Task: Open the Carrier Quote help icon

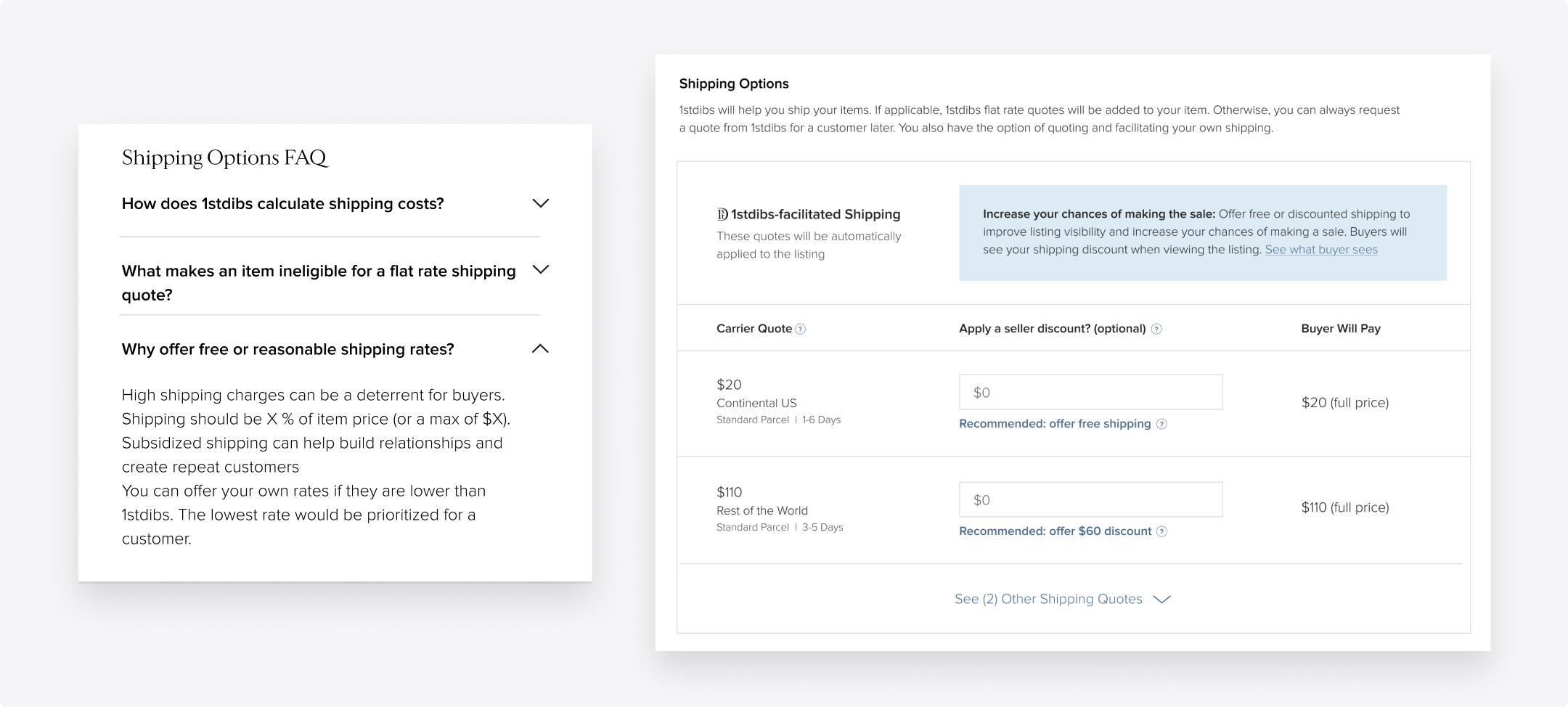Action: click(x=801, y=329)
